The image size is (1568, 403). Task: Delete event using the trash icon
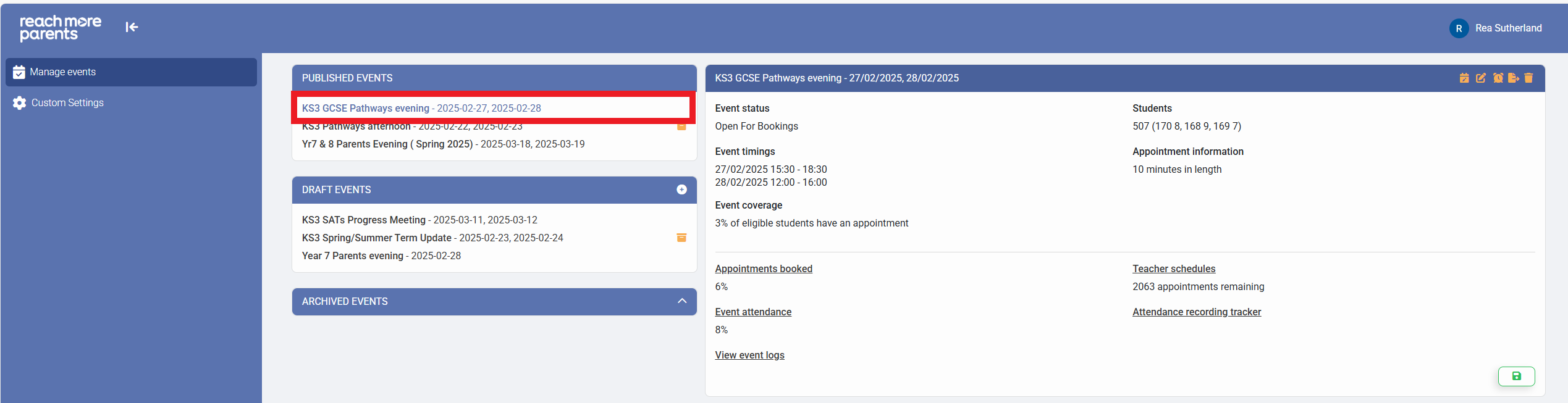tap(1528, 78)
